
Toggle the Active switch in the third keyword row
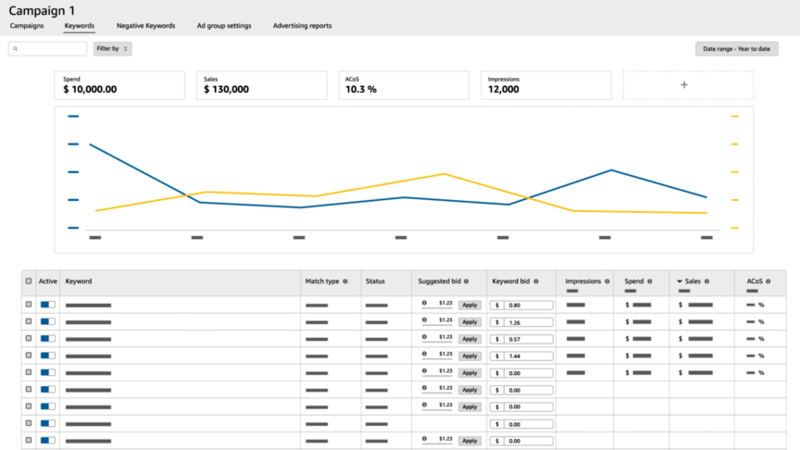click(x=48, y=338)
